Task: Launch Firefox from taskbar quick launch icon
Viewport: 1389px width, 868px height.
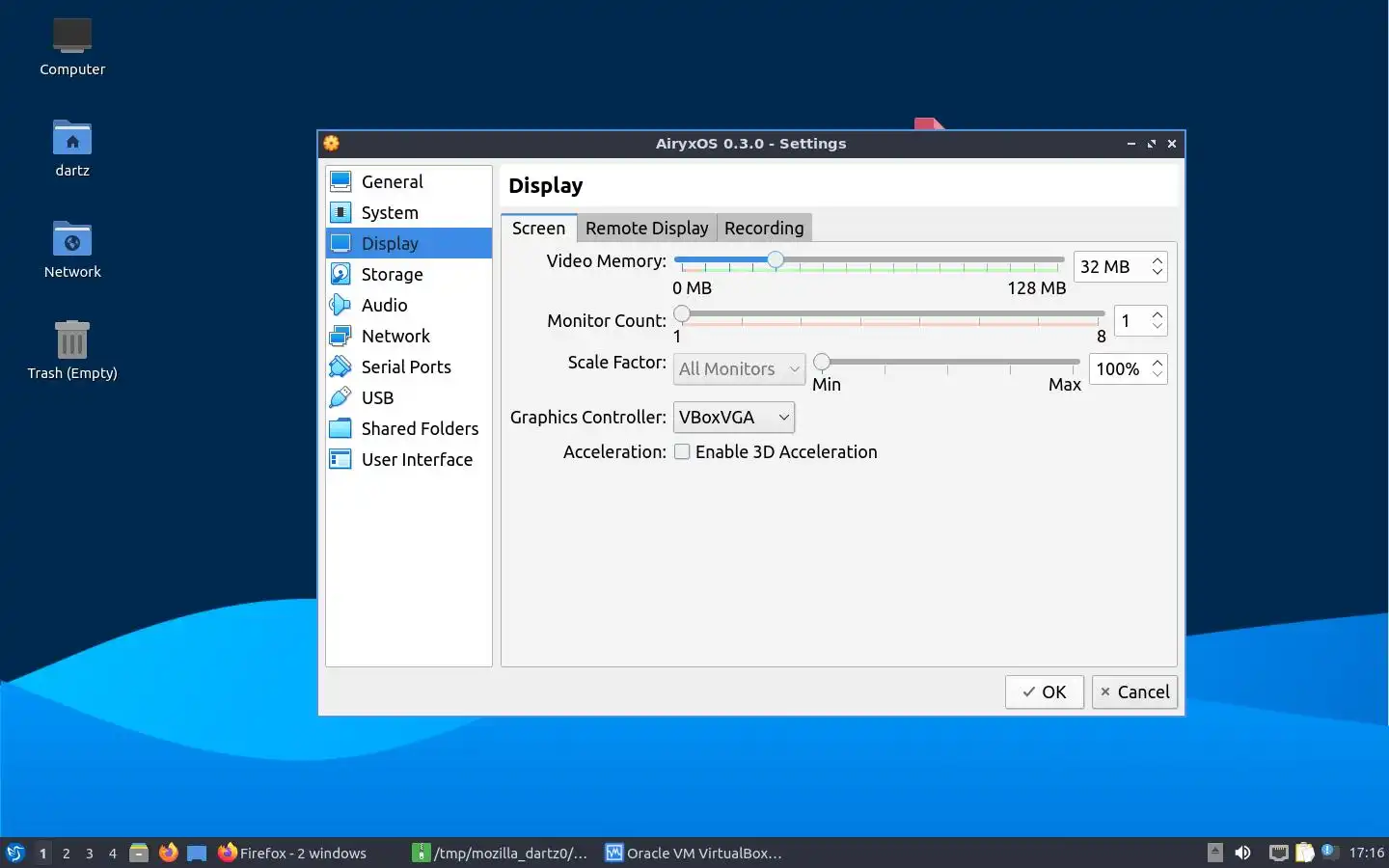Action: tap(169, 853)
